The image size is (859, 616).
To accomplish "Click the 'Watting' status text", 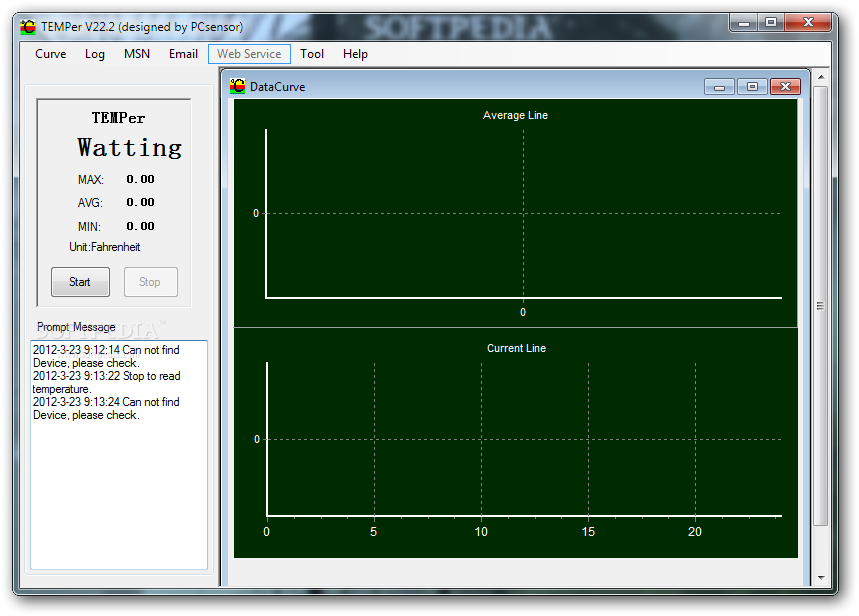I will (129, 147).
